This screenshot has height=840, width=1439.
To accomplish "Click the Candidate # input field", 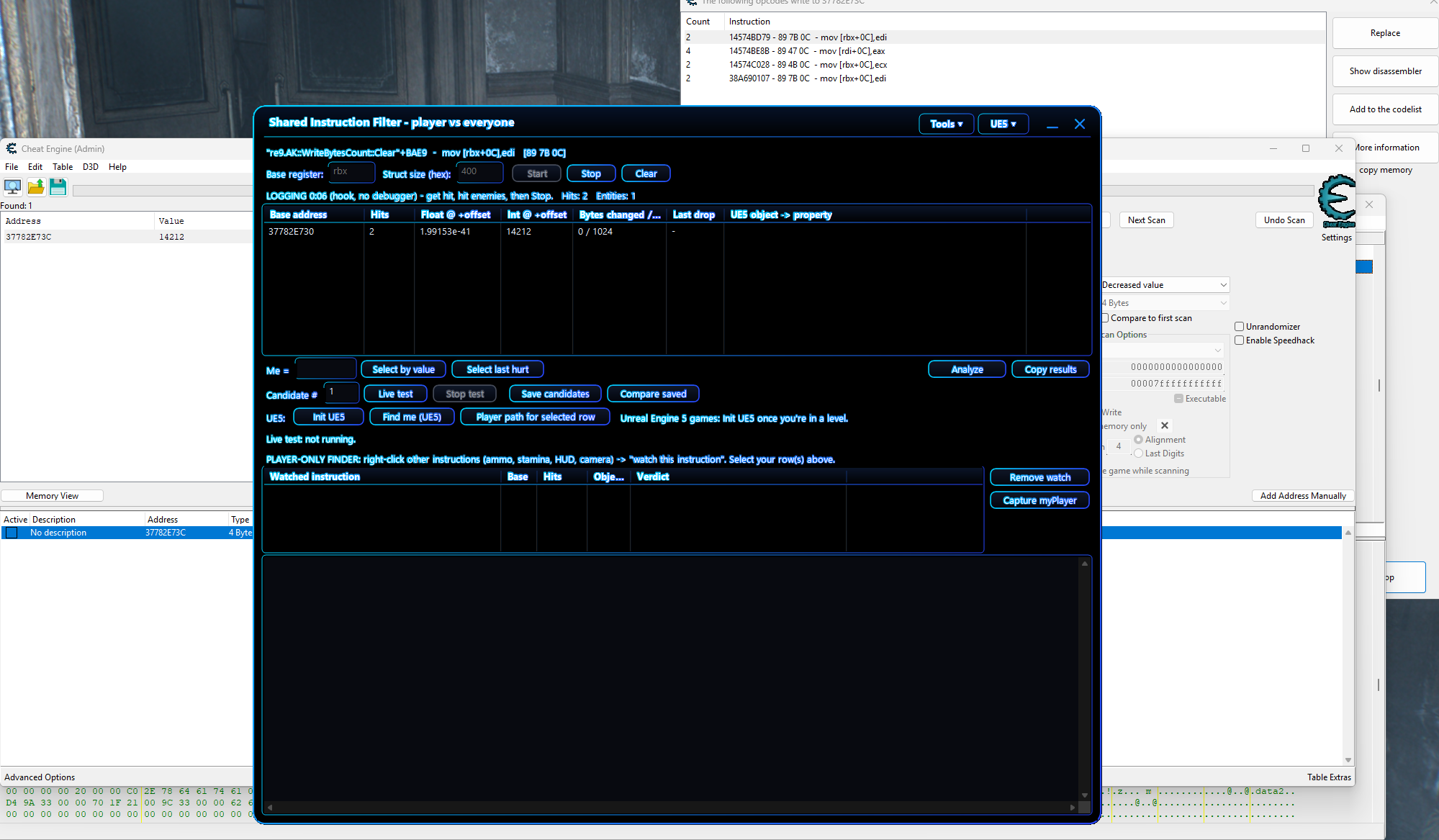I will coord(340,393).
